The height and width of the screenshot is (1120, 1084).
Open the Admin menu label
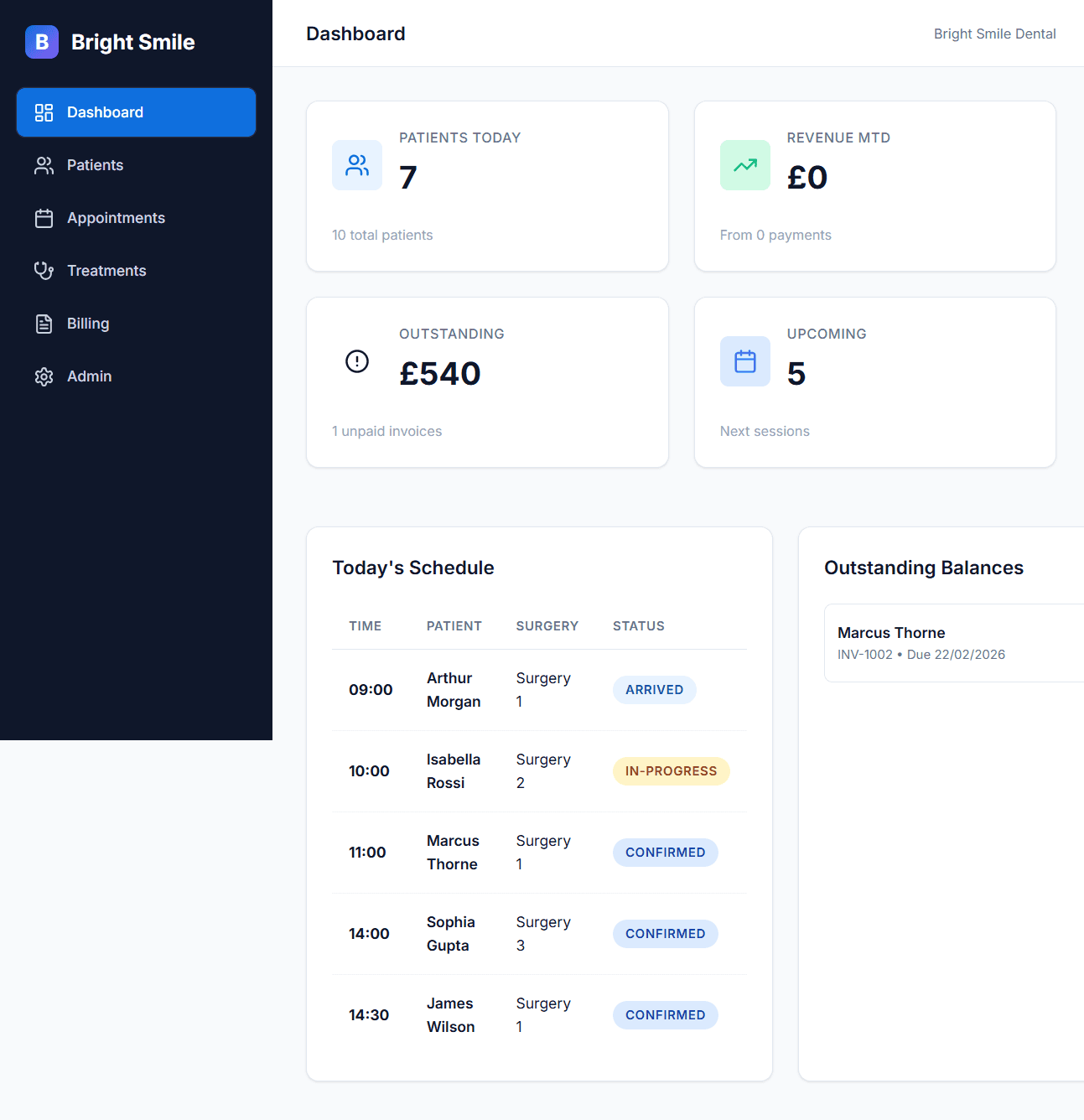pos(89,376)
